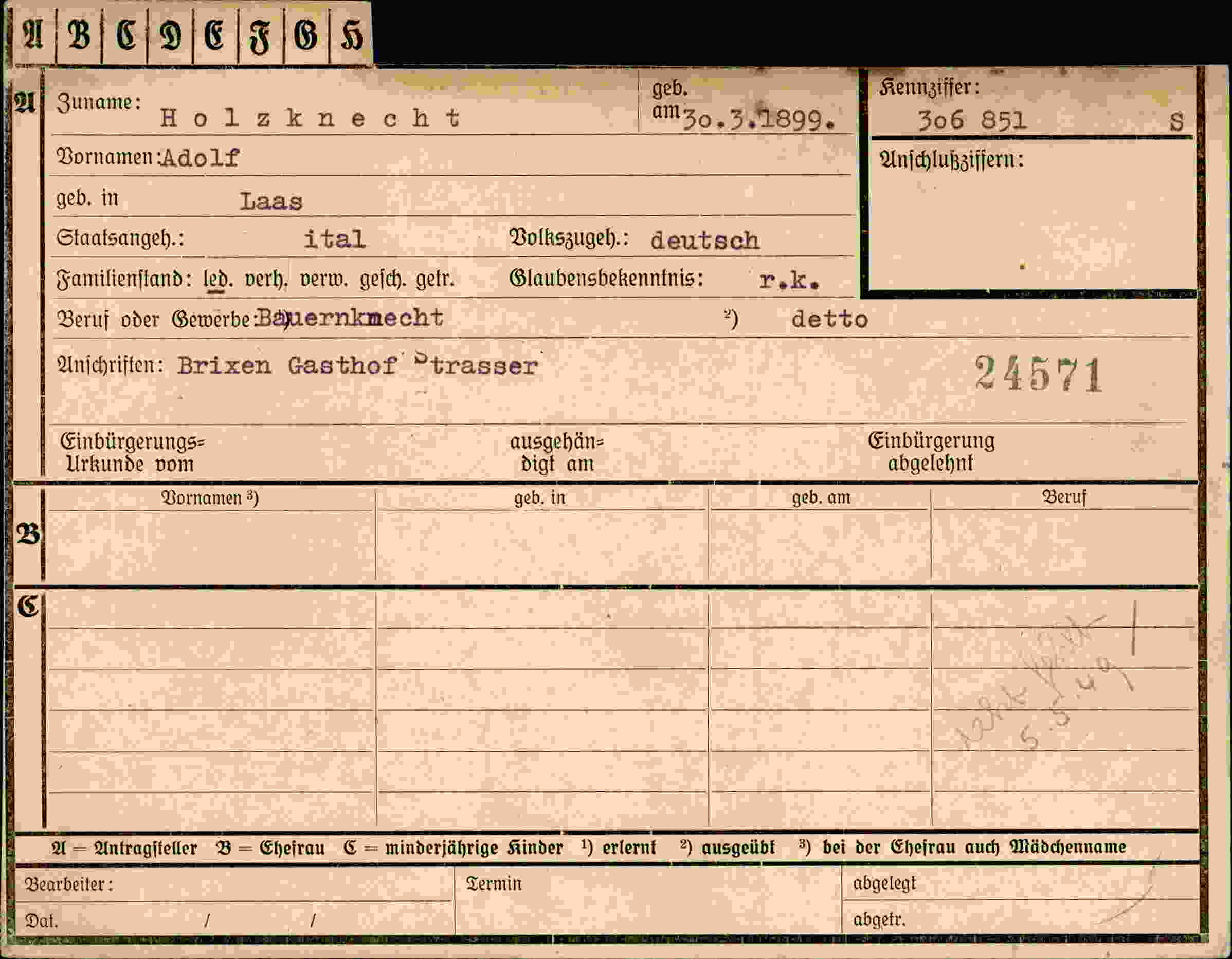Click the citizenship value "ital"
1232x959 pixels.
335,238
